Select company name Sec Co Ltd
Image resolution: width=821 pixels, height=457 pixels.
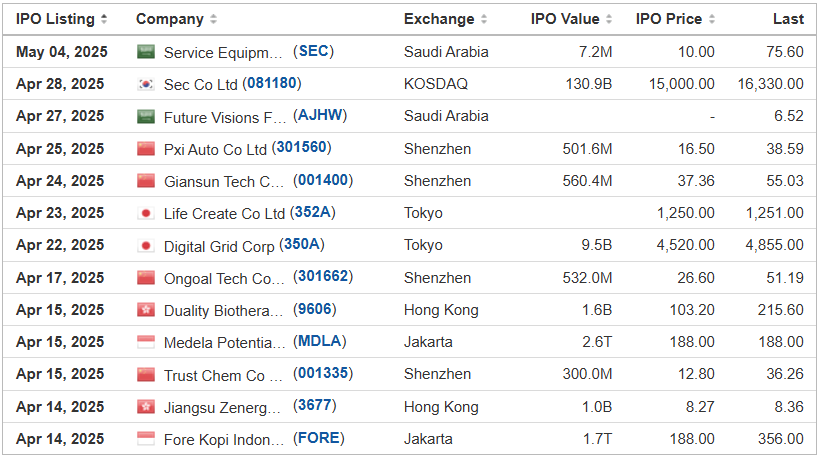point(201,85)
